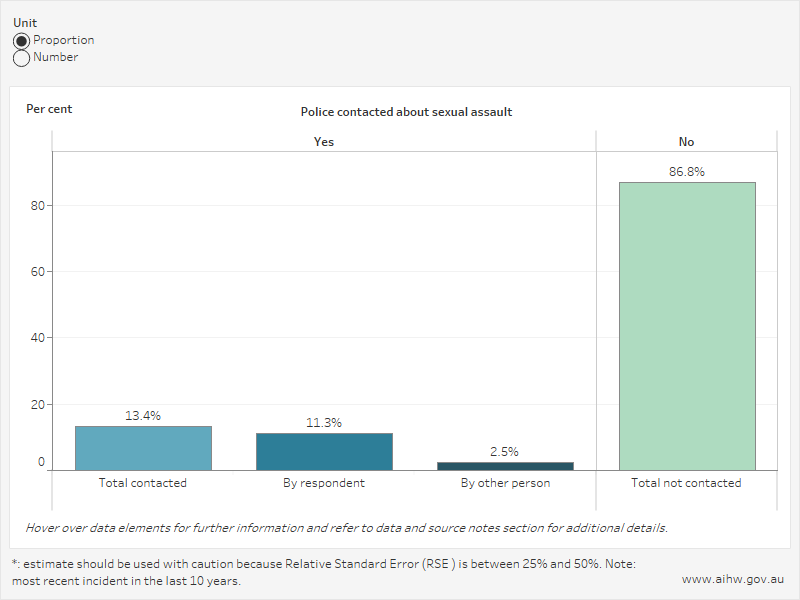This screenshot has width=800, height=600.
Task: Click the Total contacted axis label
Action: (x=143, y=483)
